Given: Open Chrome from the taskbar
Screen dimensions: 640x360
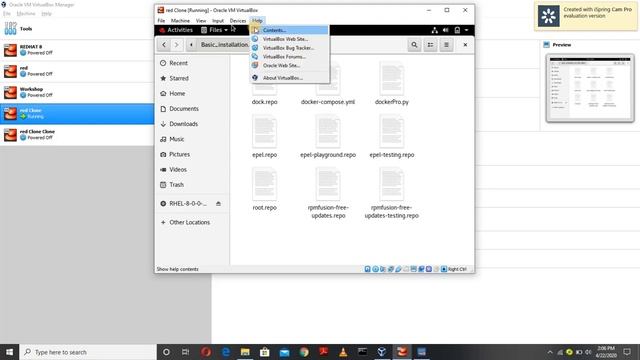Looking at the screenshot, I should [x=304, y=352].
